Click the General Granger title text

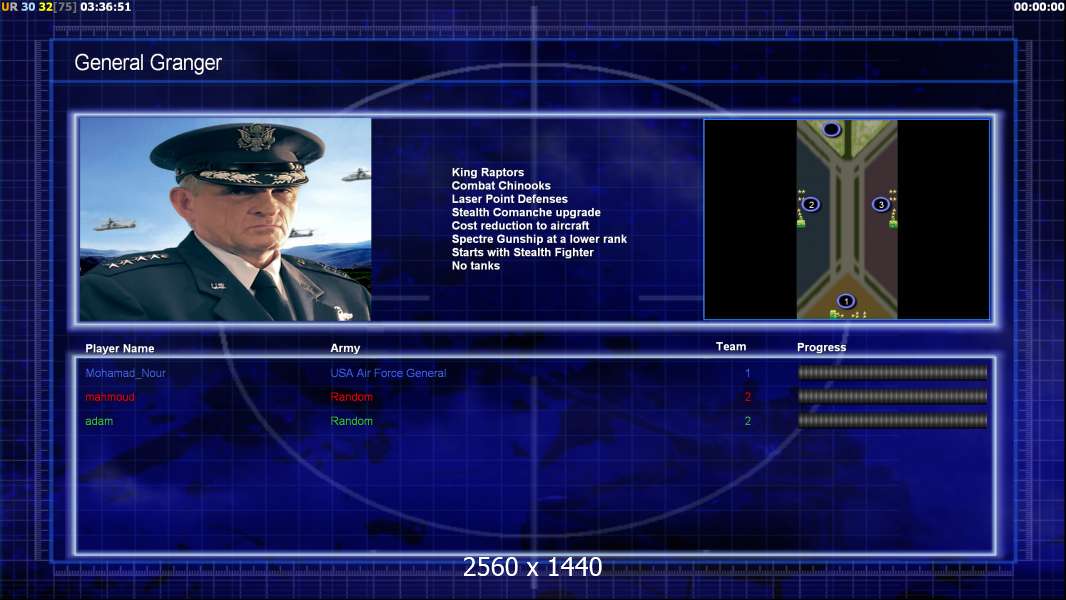coord(148,63)
